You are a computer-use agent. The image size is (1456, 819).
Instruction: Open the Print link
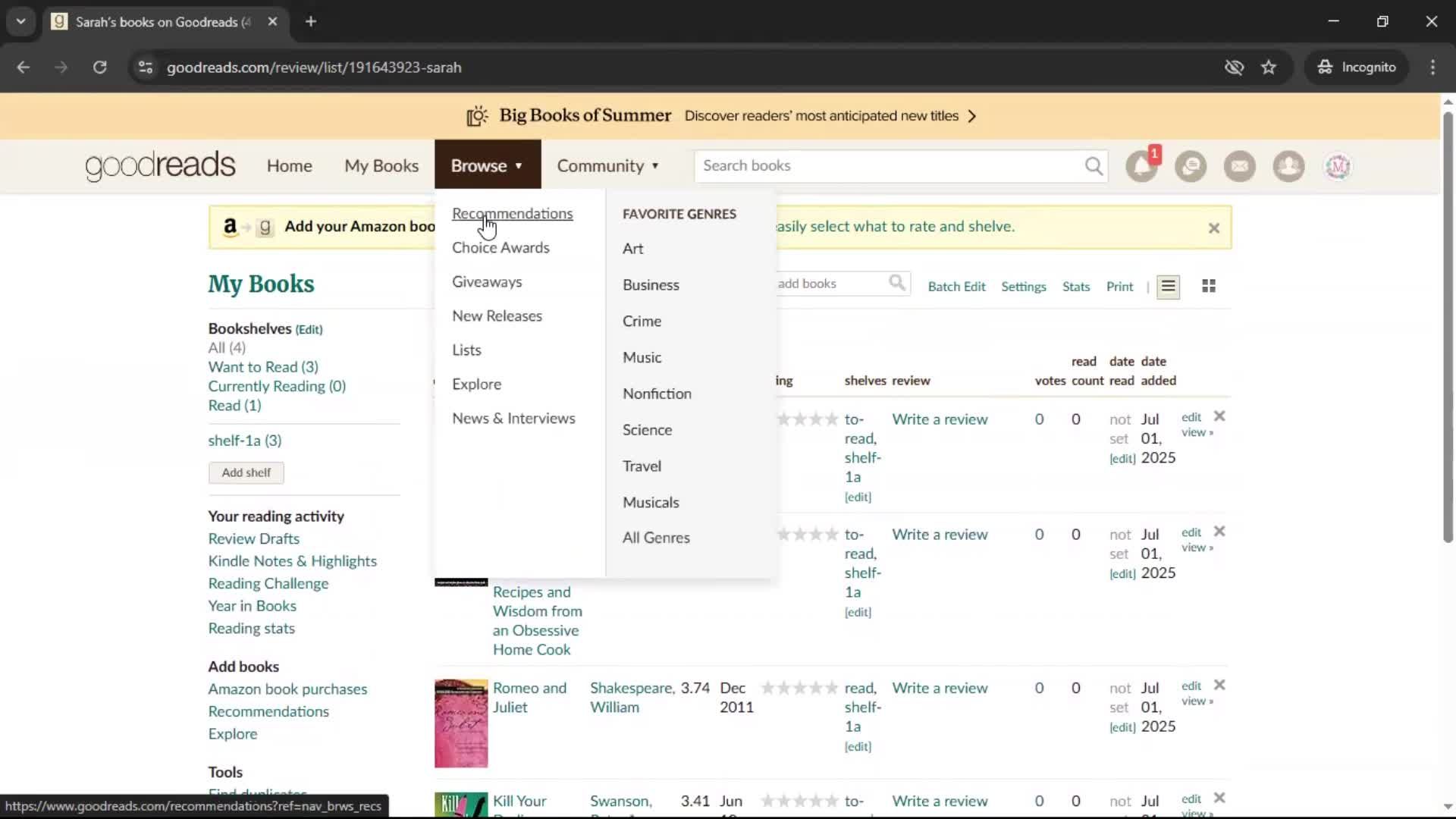pos(1119,287)
